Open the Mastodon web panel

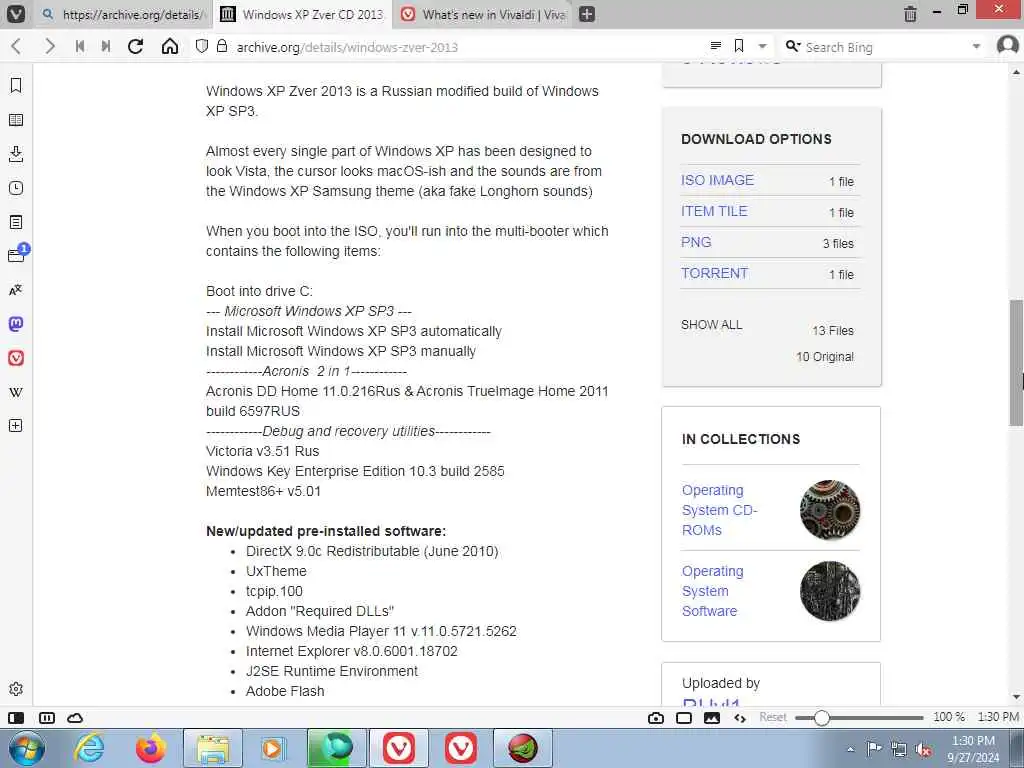tap(16, 324)
